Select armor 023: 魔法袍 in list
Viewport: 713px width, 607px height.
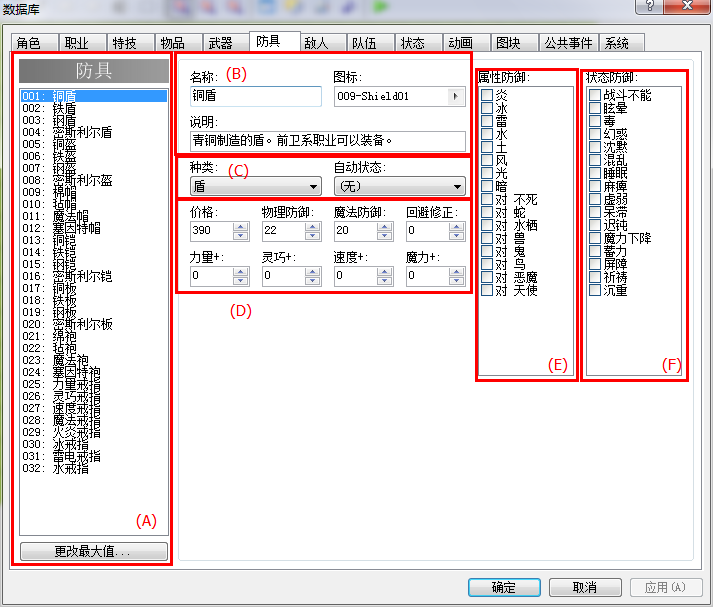click(94, 360)
